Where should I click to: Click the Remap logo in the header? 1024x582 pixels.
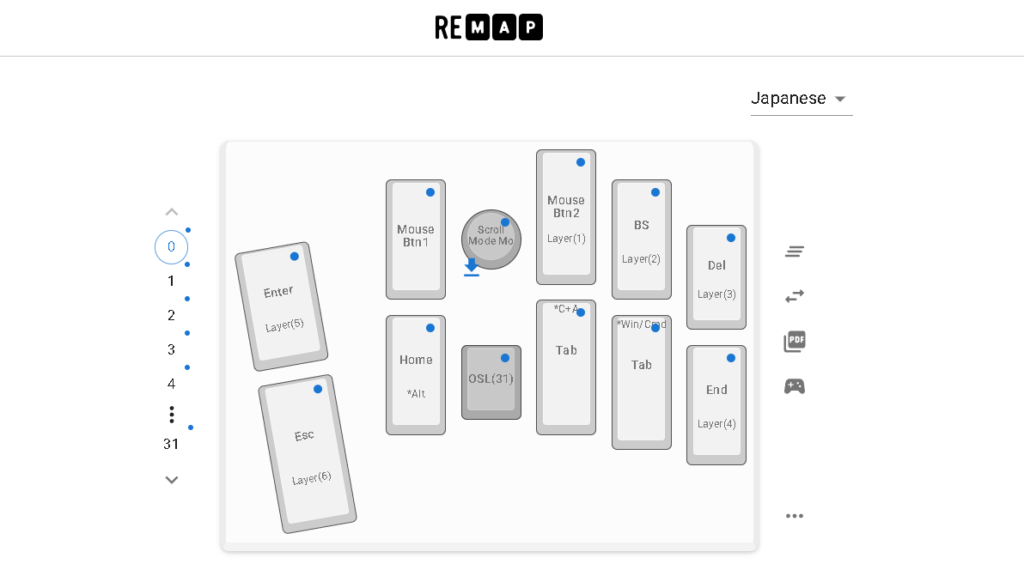tap(488, 27)
